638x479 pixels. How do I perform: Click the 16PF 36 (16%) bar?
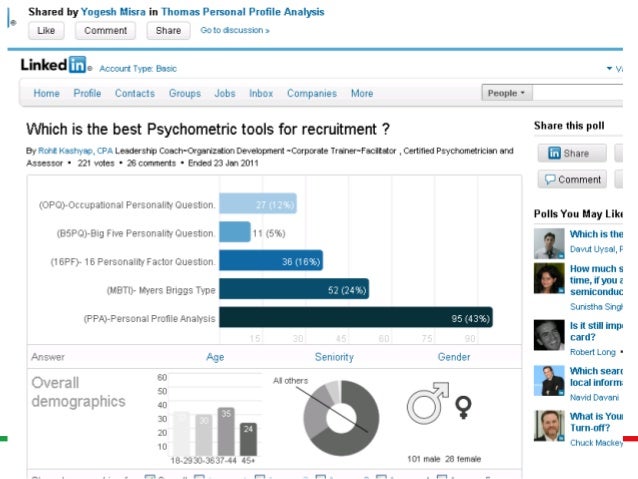pos(271,260)
